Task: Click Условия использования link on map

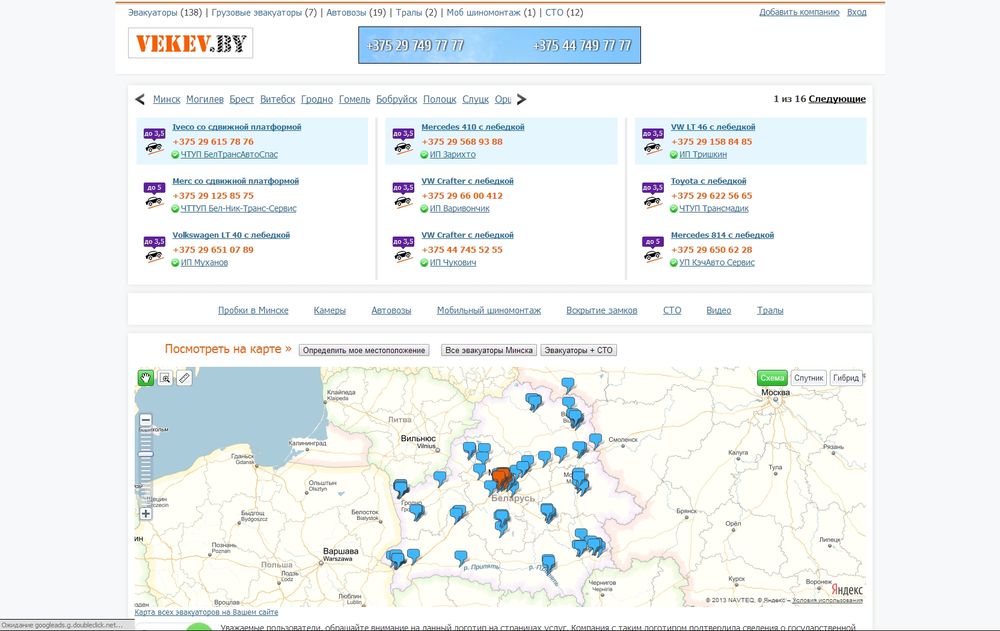Action: (x=827, y=600)
